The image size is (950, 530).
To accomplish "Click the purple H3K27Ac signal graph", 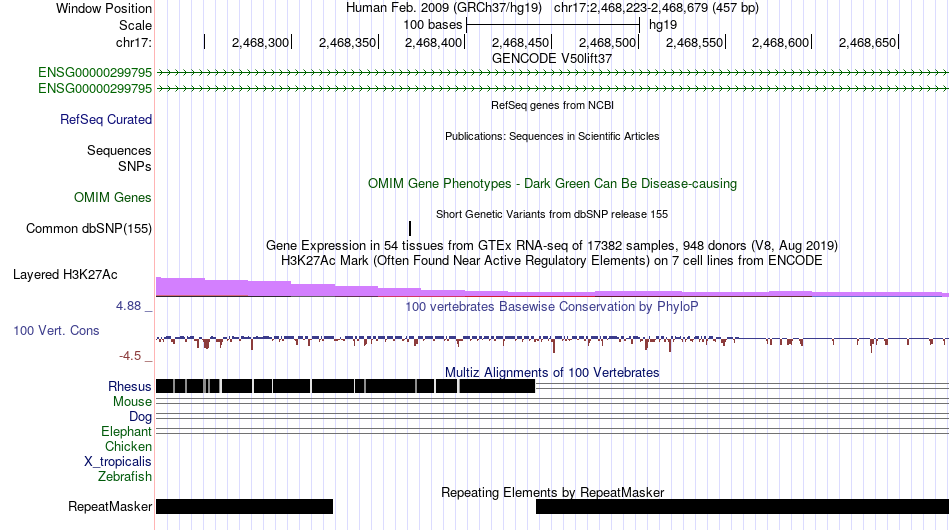I will tap(552, 287).
